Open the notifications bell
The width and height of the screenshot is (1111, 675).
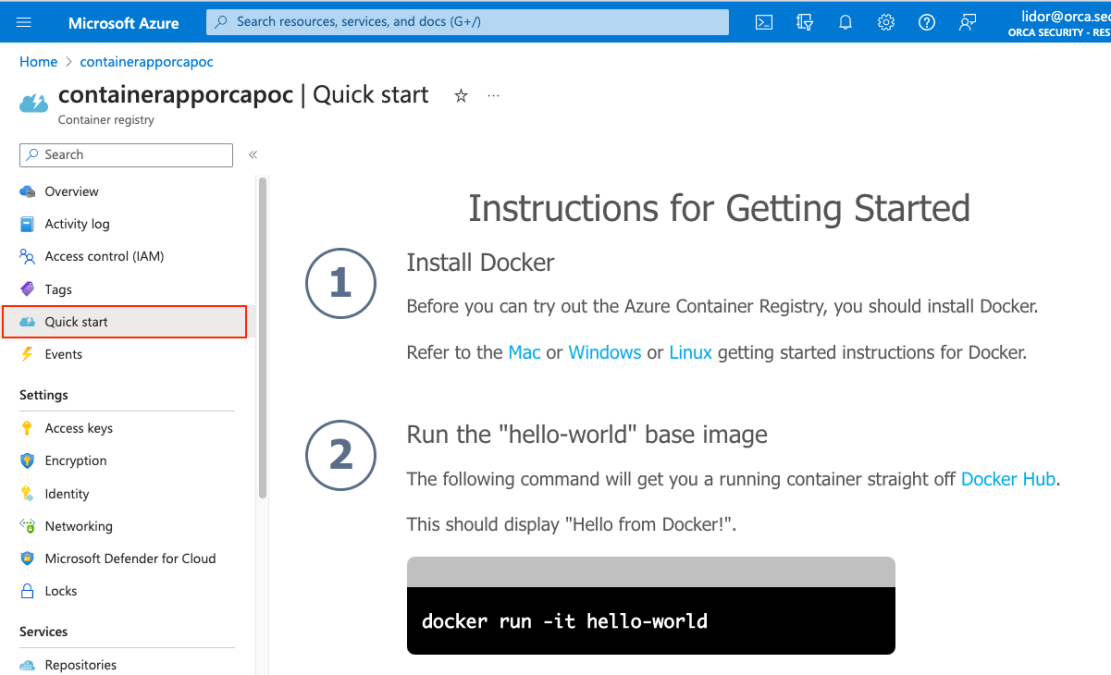(x=845, y=23)
